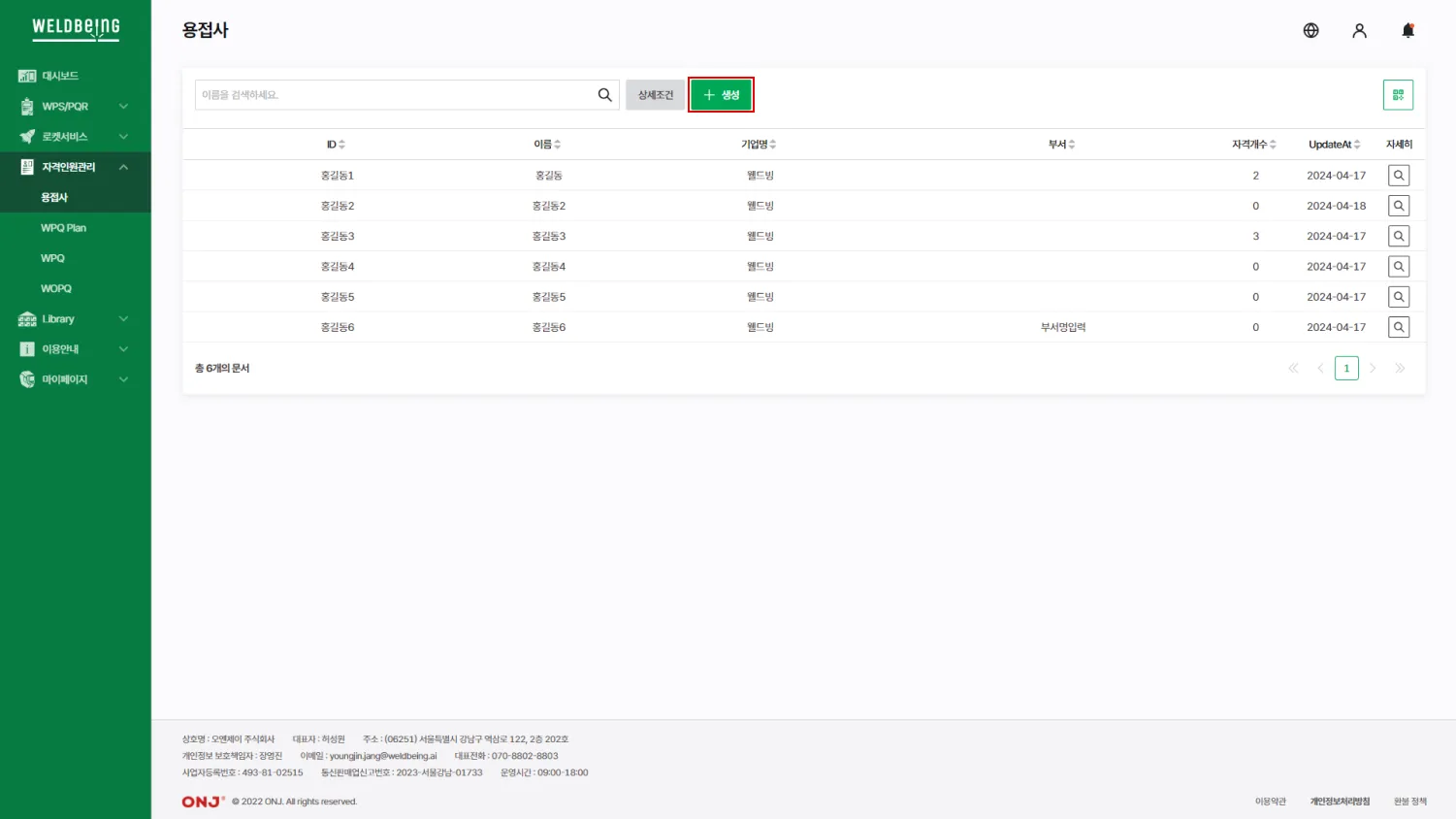Sort table by ID column
Viewport: 1456px width, 819px height.
pyautogui.click(x=336, y=145)
